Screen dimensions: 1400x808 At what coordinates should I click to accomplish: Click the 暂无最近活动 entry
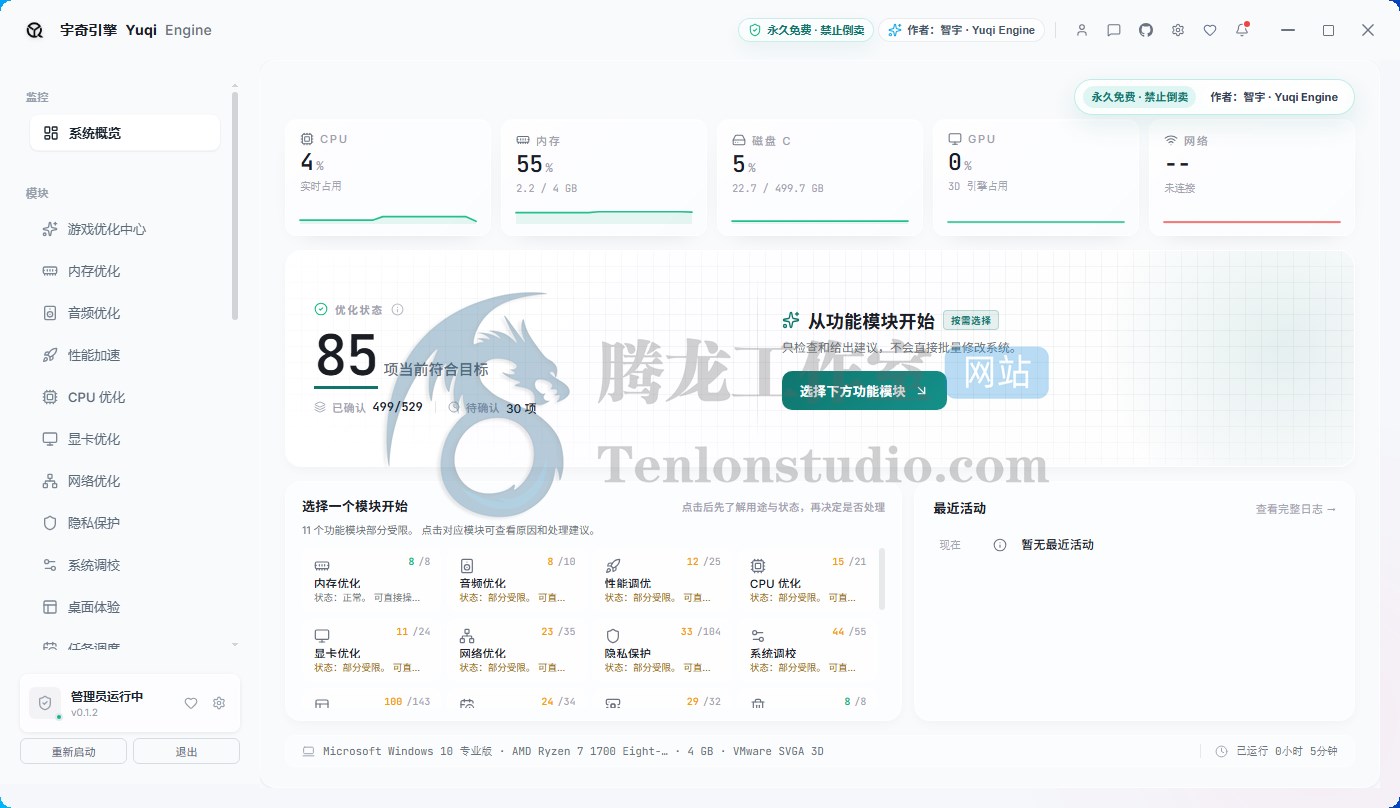click(1057, 545)
